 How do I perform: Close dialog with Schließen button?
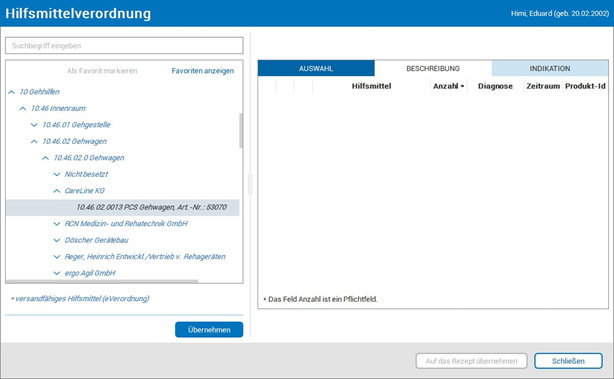click(568, 361)
